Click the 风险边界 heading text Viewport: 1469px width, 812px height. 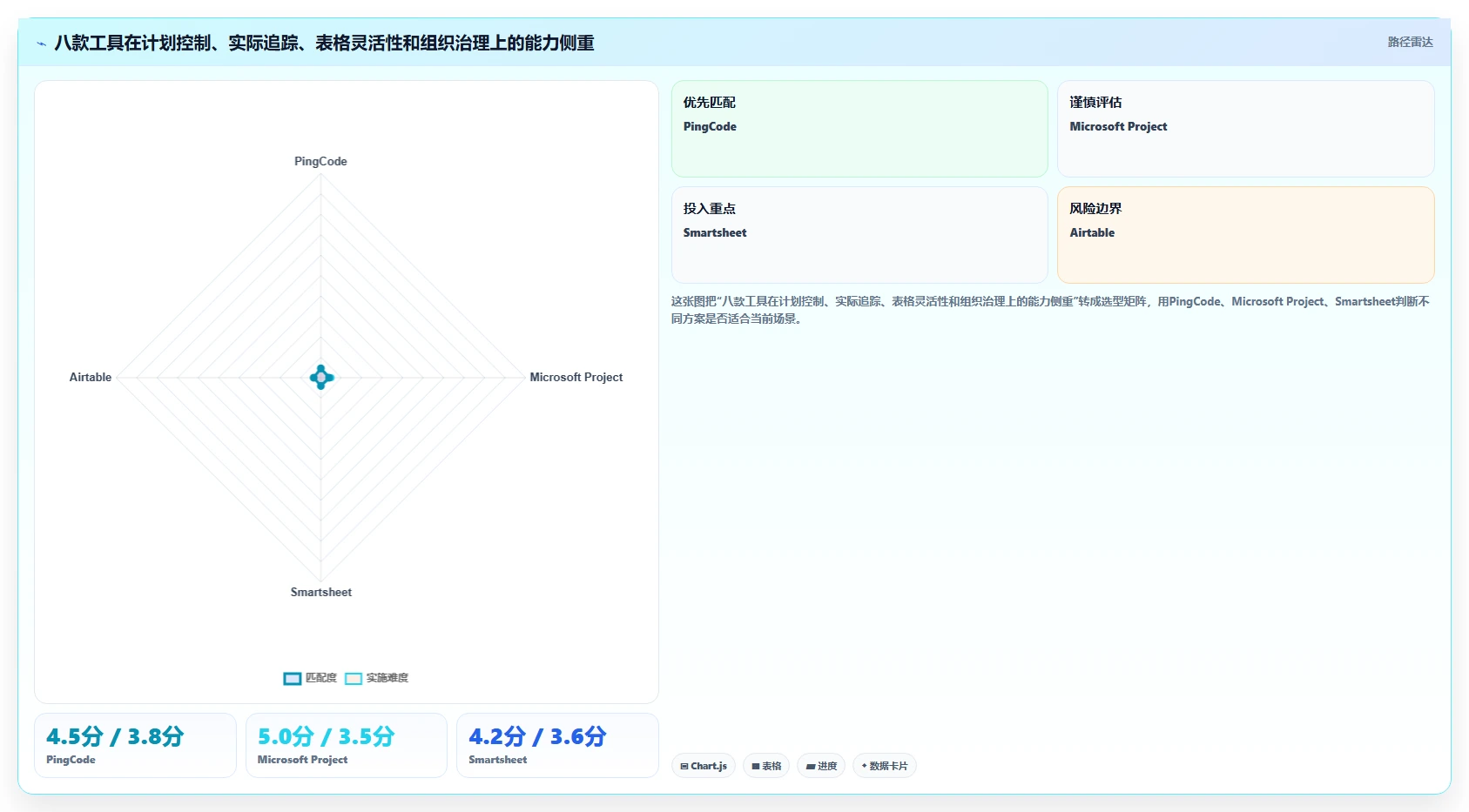pyautogui.click(x=1095, y=208)
